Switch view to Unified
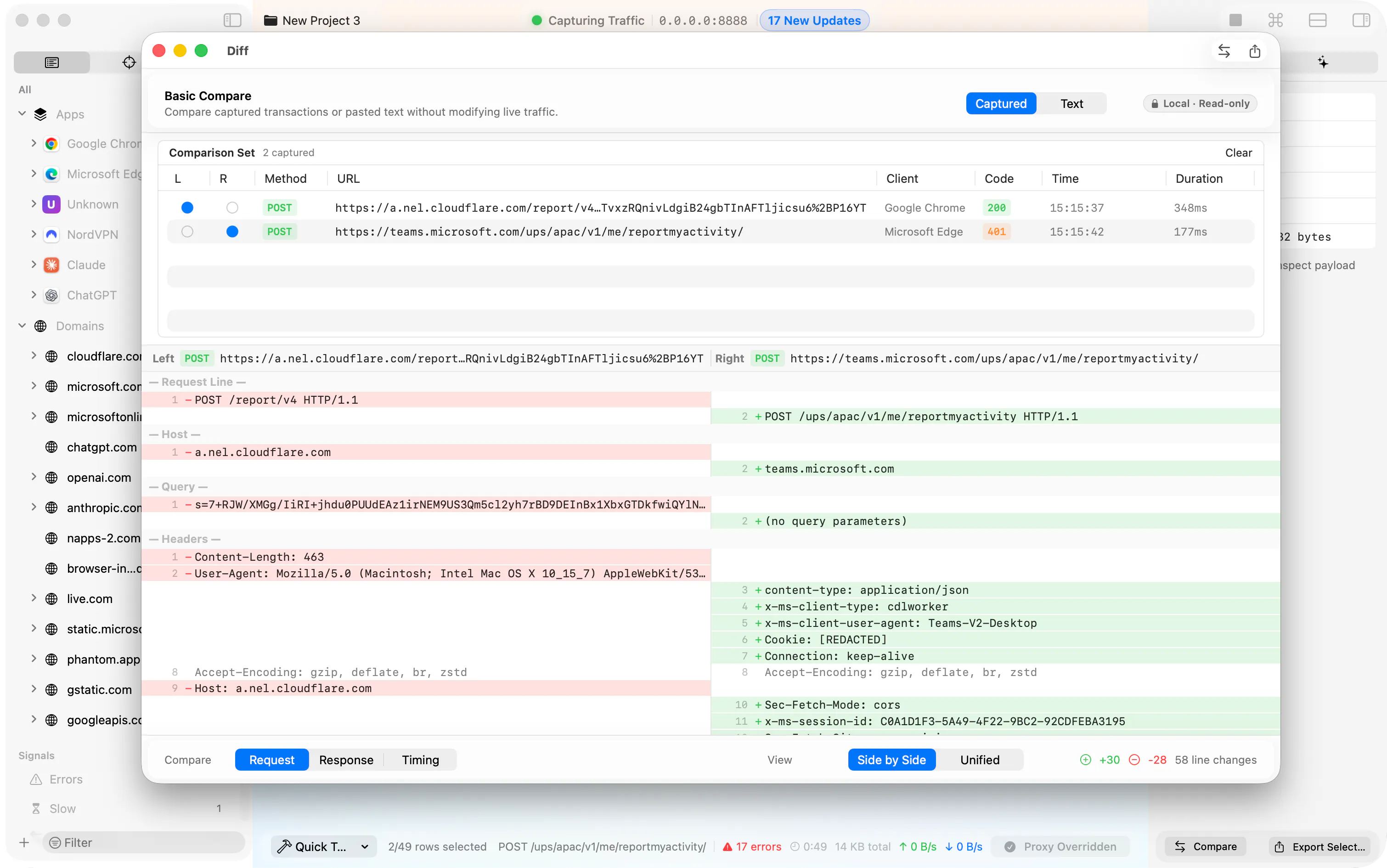Image resolution: width=1387 pixels, height=868 pixels. (979, 760)
